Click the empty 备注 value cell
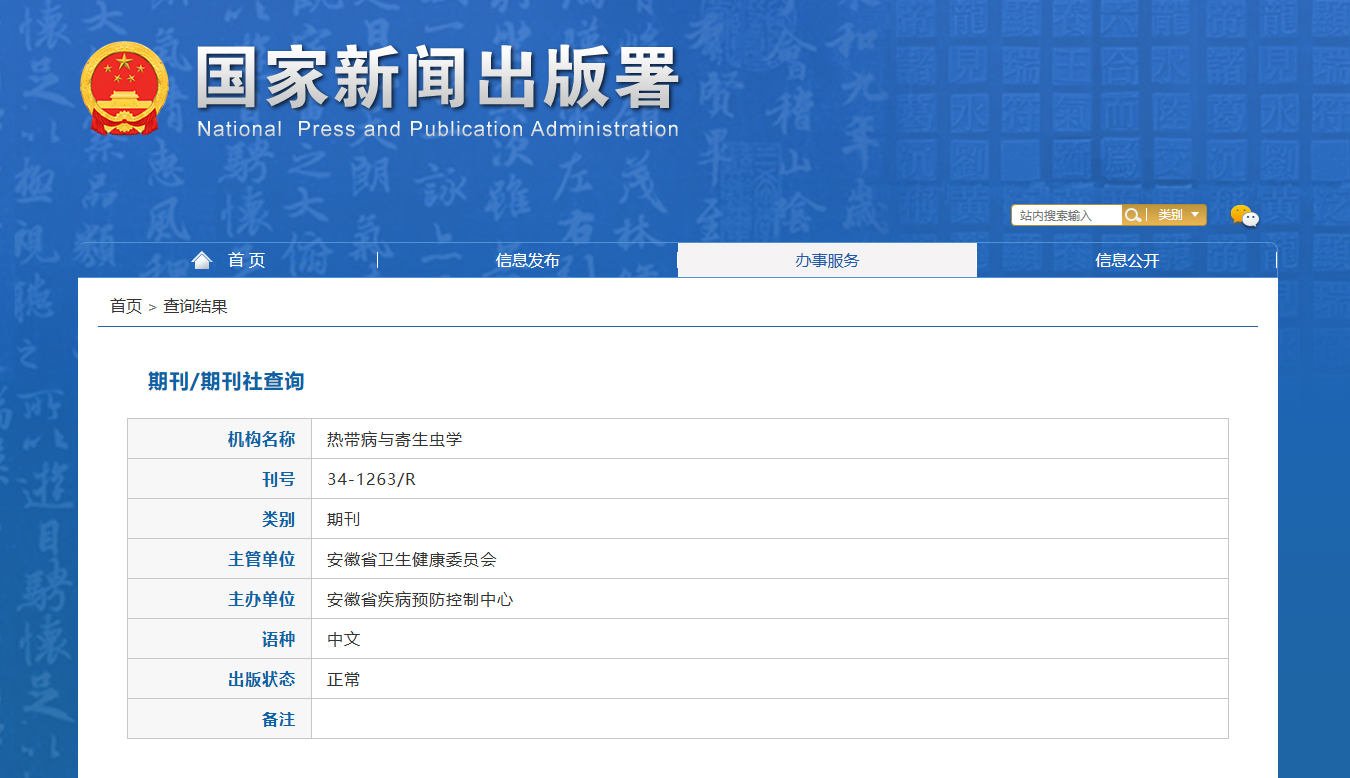The height and width of the screenshot is (778, 1350). coord(768,719)
